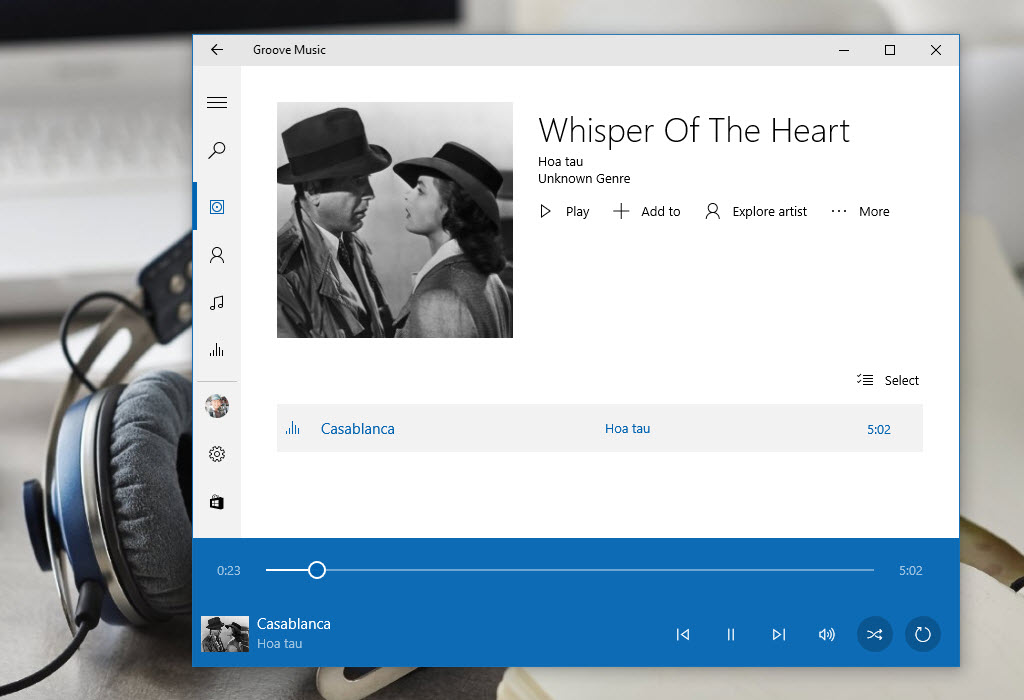The height and width of the screenshot is (700, 1024).
Task: Open the hamburger navigation menu
Action: point(217,103)
